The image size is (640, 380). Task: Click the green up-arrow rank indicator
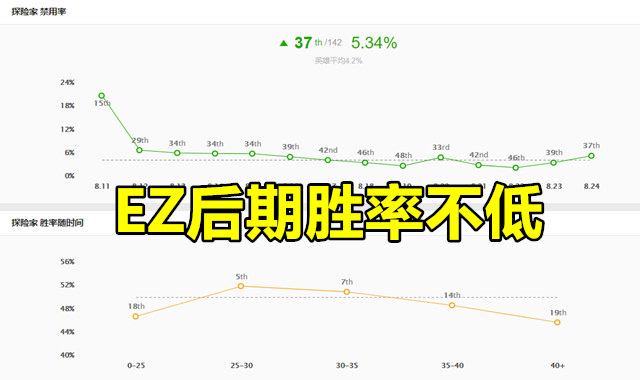tap(284, 43)
